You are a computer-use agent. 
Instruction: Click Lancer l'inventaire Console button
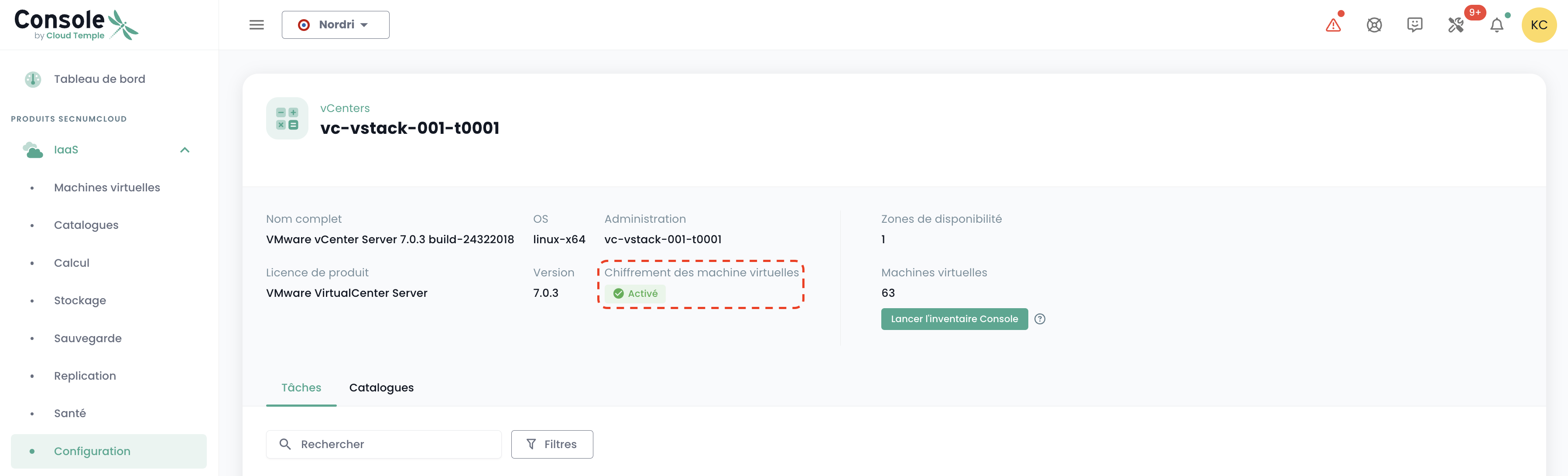click(954, 319)
